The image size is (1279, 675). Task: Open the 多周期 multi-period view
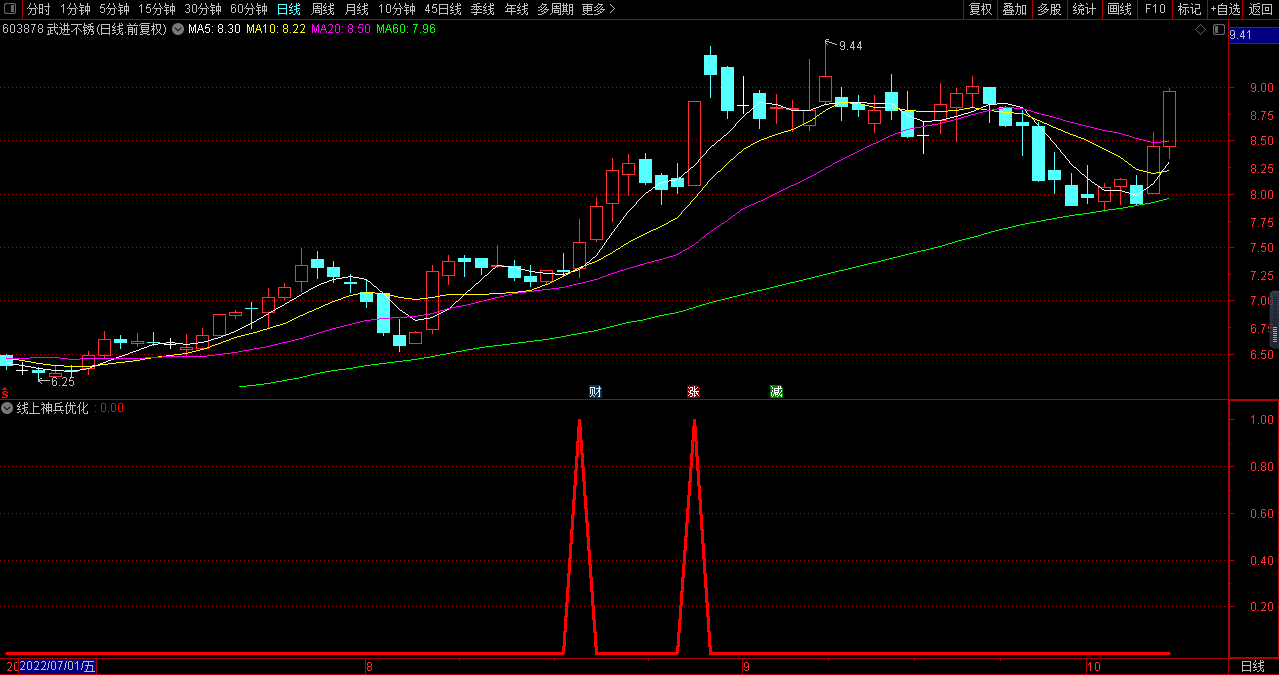pyautogui.click(x=555, y=9)
